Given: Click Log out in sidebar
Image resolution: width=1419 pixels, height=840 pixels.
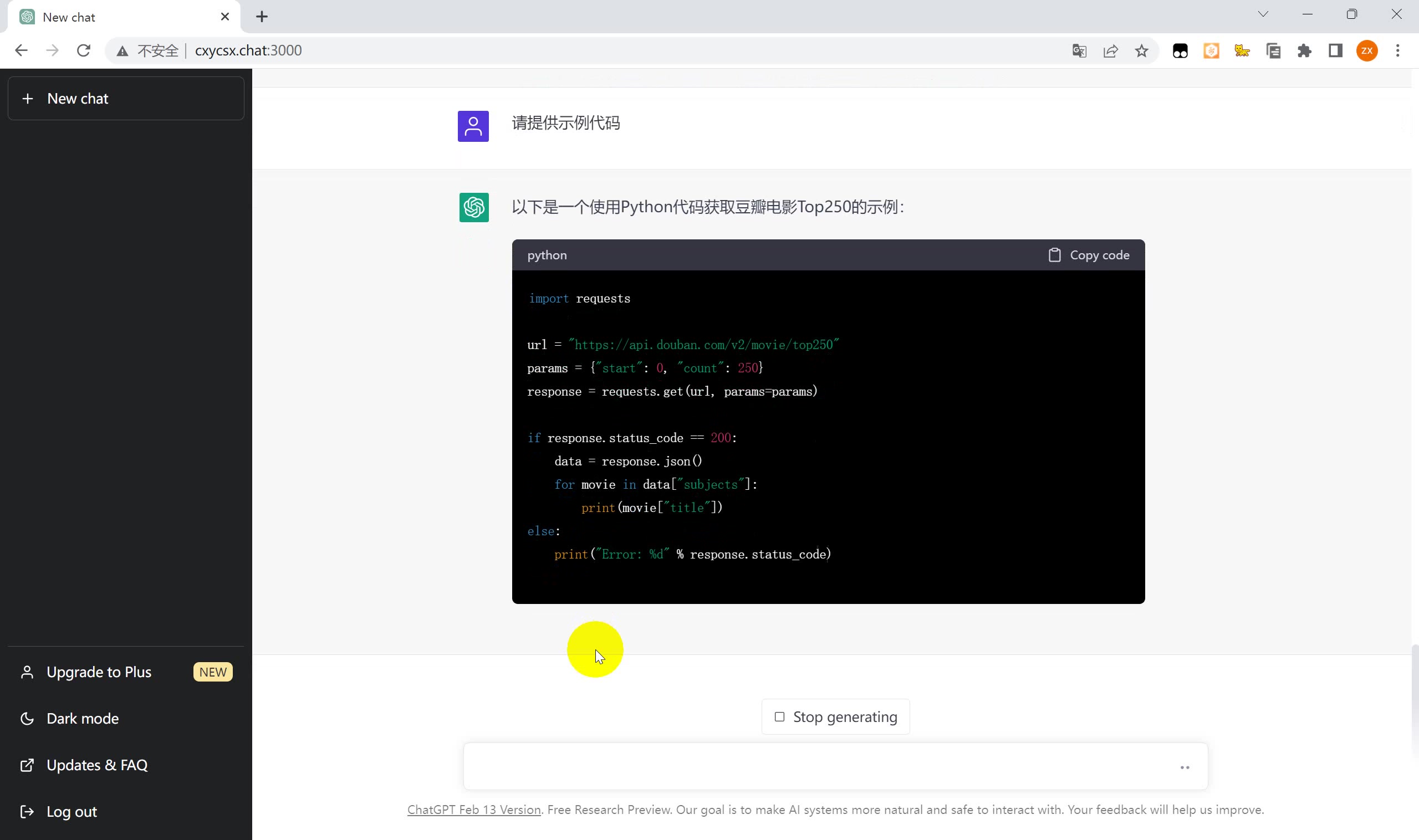Looking at the screenshot, I should pyautogui.click(x=72, y=811).
